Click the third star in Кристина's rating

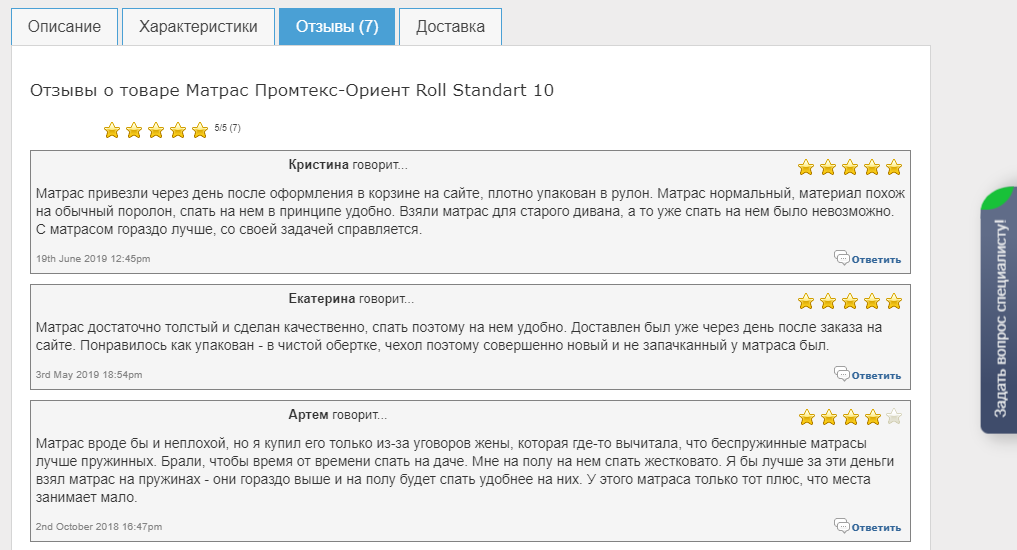(850, 167)
